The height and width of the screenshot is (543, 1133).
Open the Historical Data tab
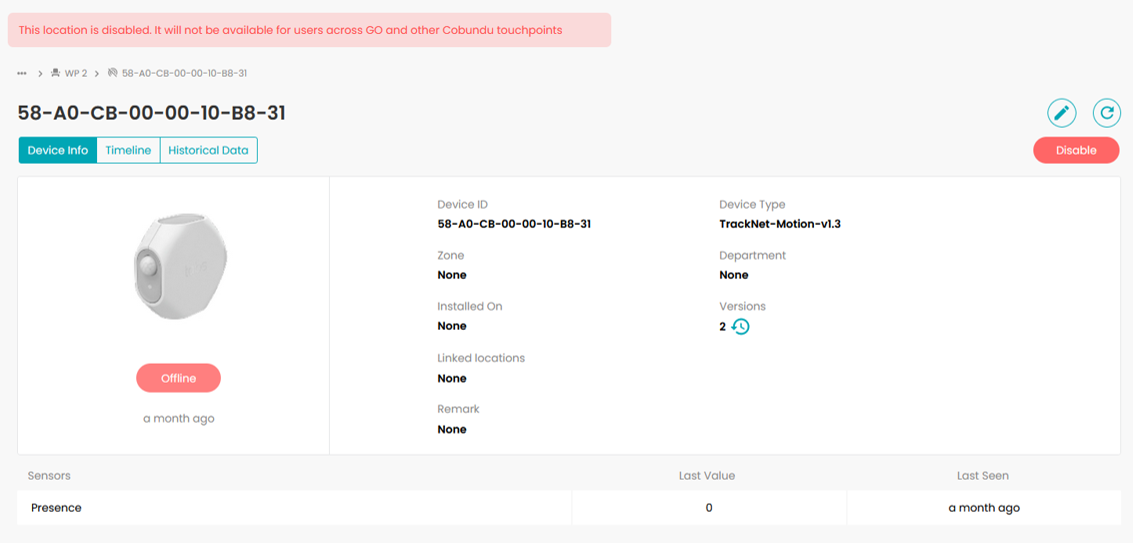(x=208, y=150)
